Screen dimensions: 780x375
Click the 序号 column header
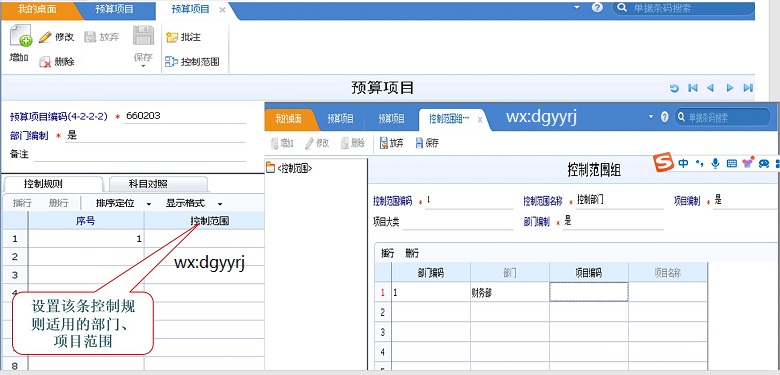(86, 221)
